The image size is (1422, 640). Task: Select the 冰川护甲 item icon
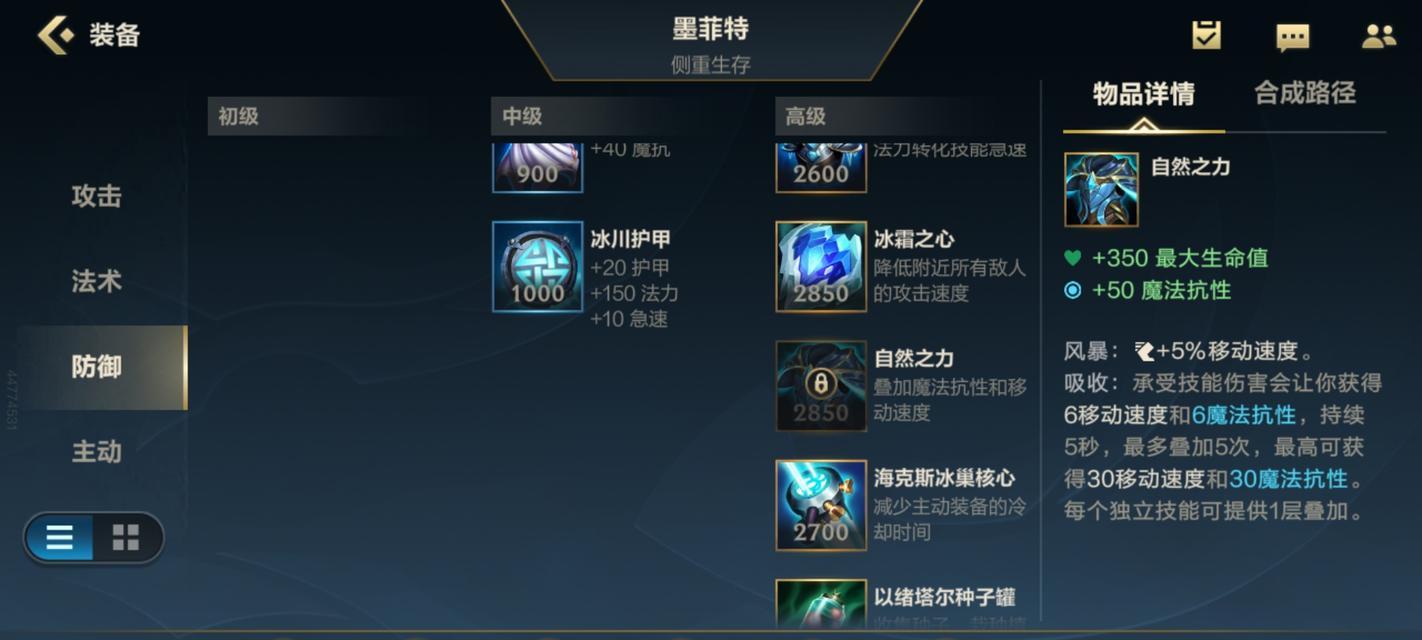(538, 266)
